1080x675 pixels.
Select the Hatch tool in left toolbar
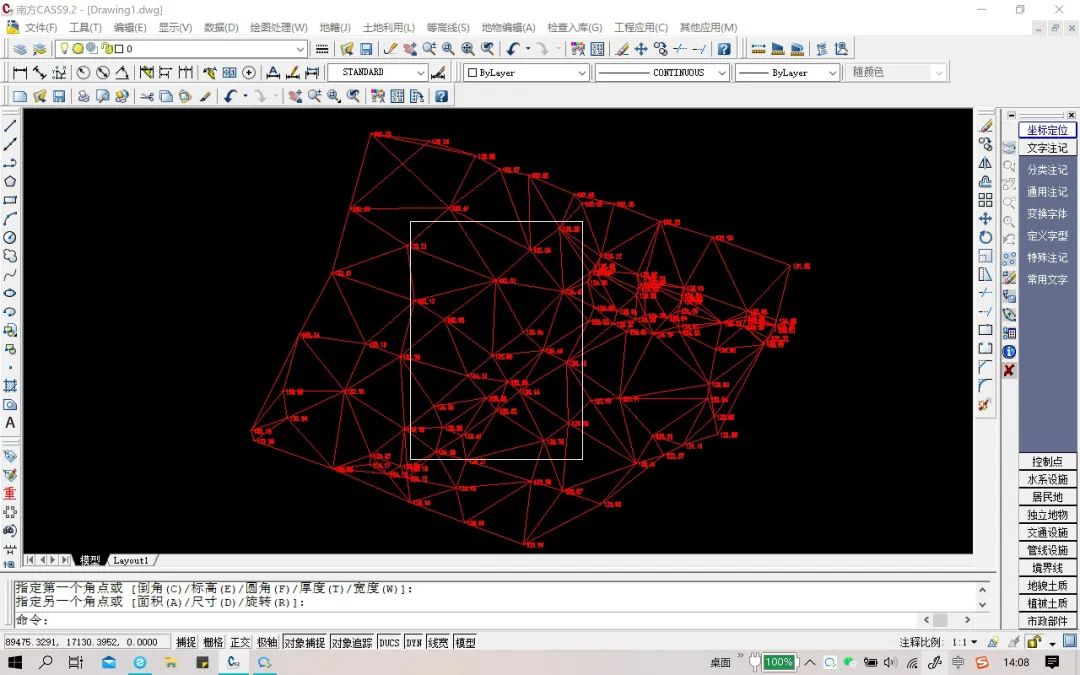[x=10, y=386]
